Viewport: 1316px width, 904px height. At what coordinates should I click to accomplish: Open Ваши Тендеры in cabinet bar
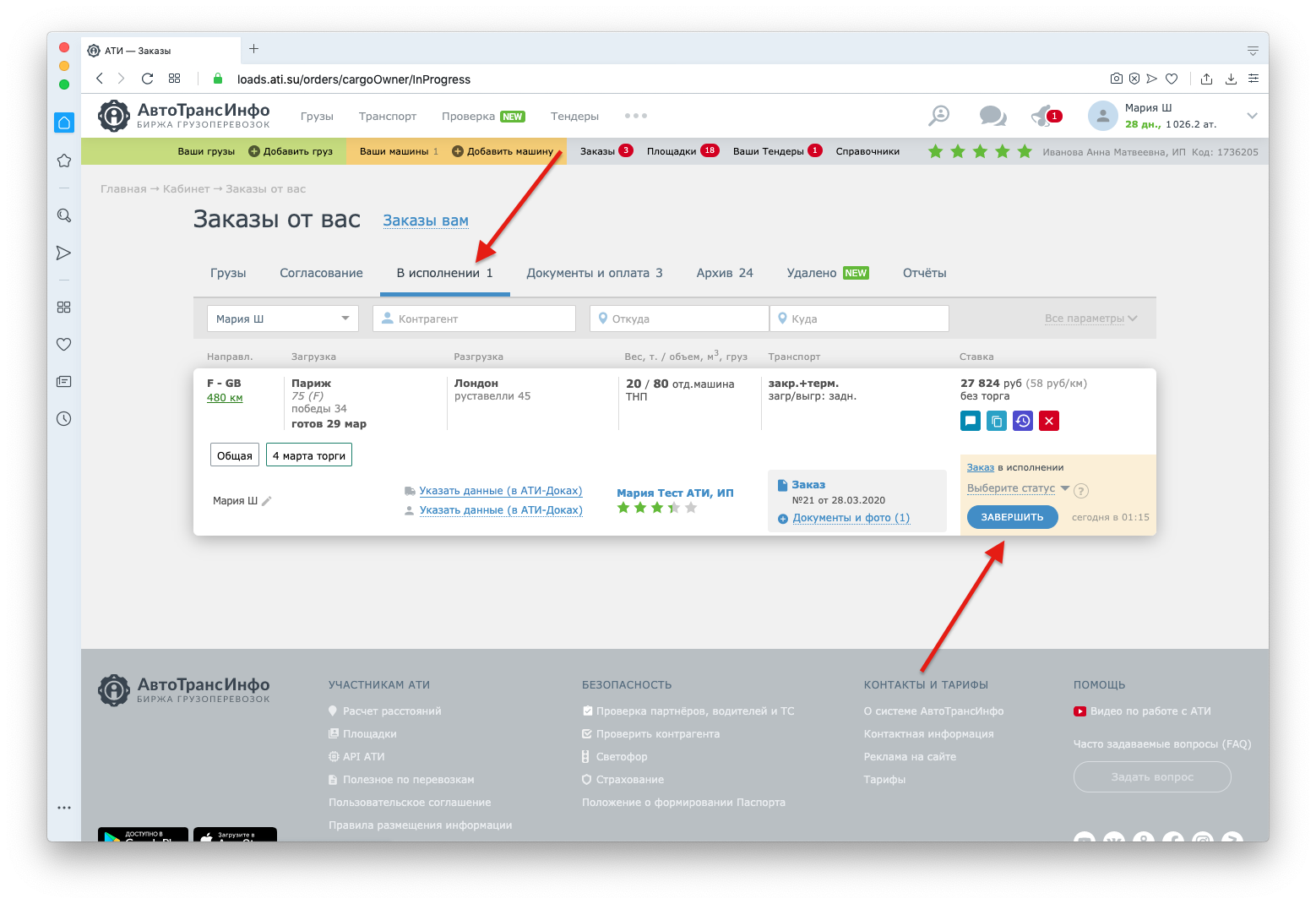(777, 151)
